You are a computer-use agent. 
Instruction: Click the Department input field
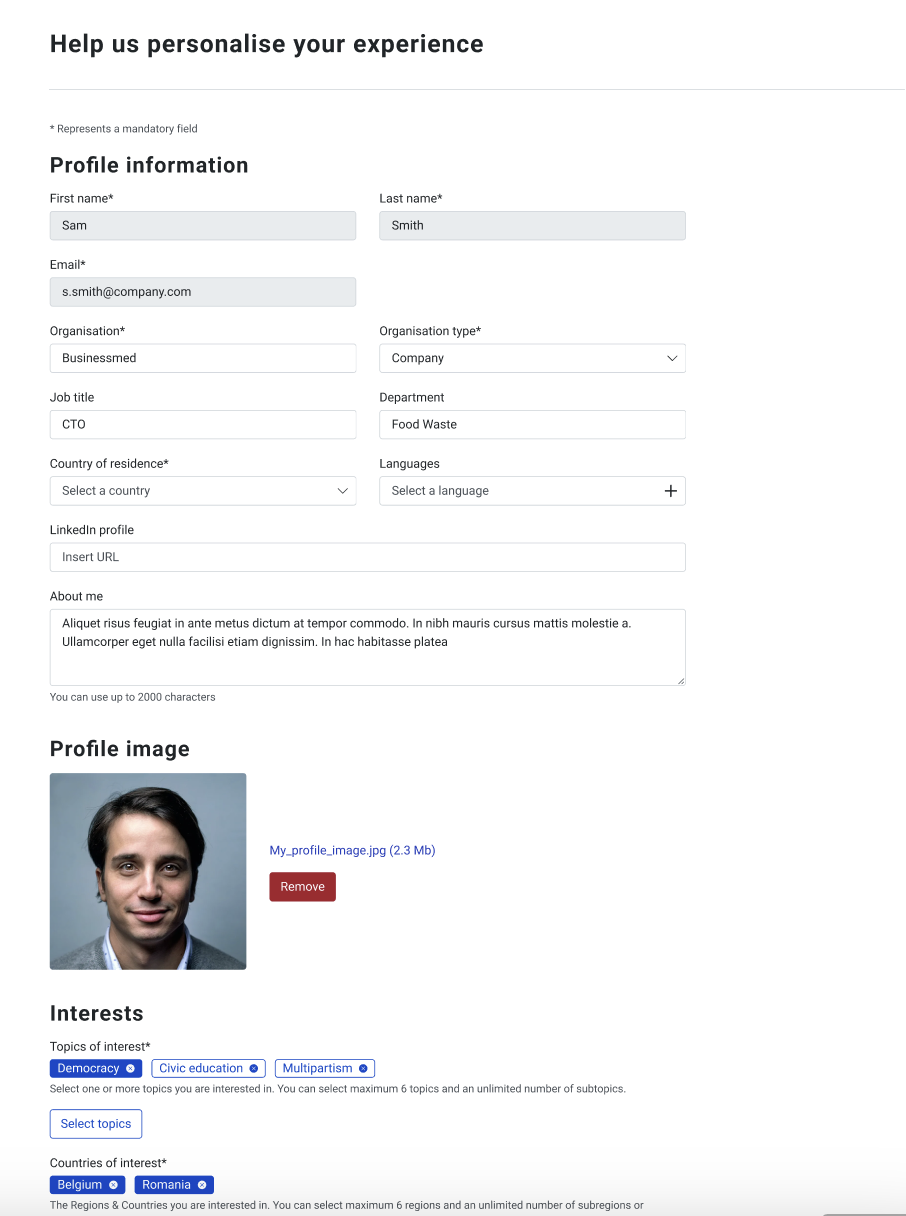[x=532, y=424]
